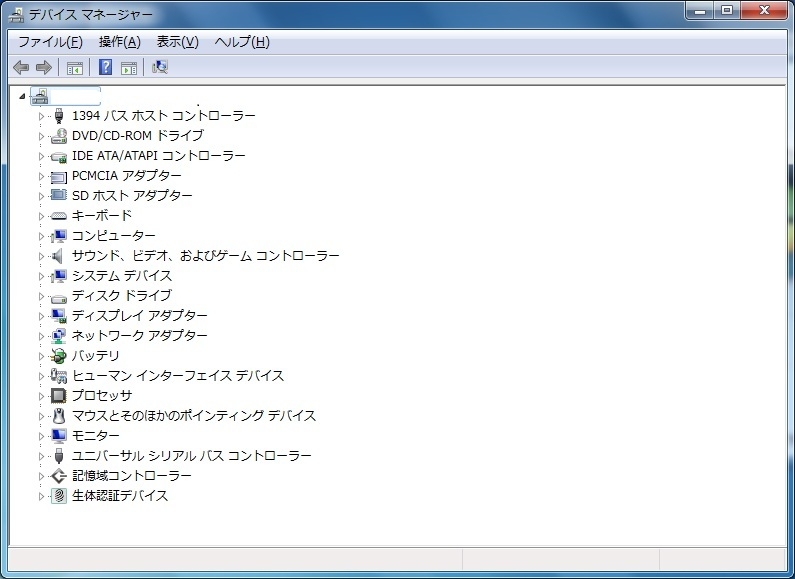Screen dimensions: 795x579
Task: Click the ディスプレイ アダプター icon
Action: 59,316
